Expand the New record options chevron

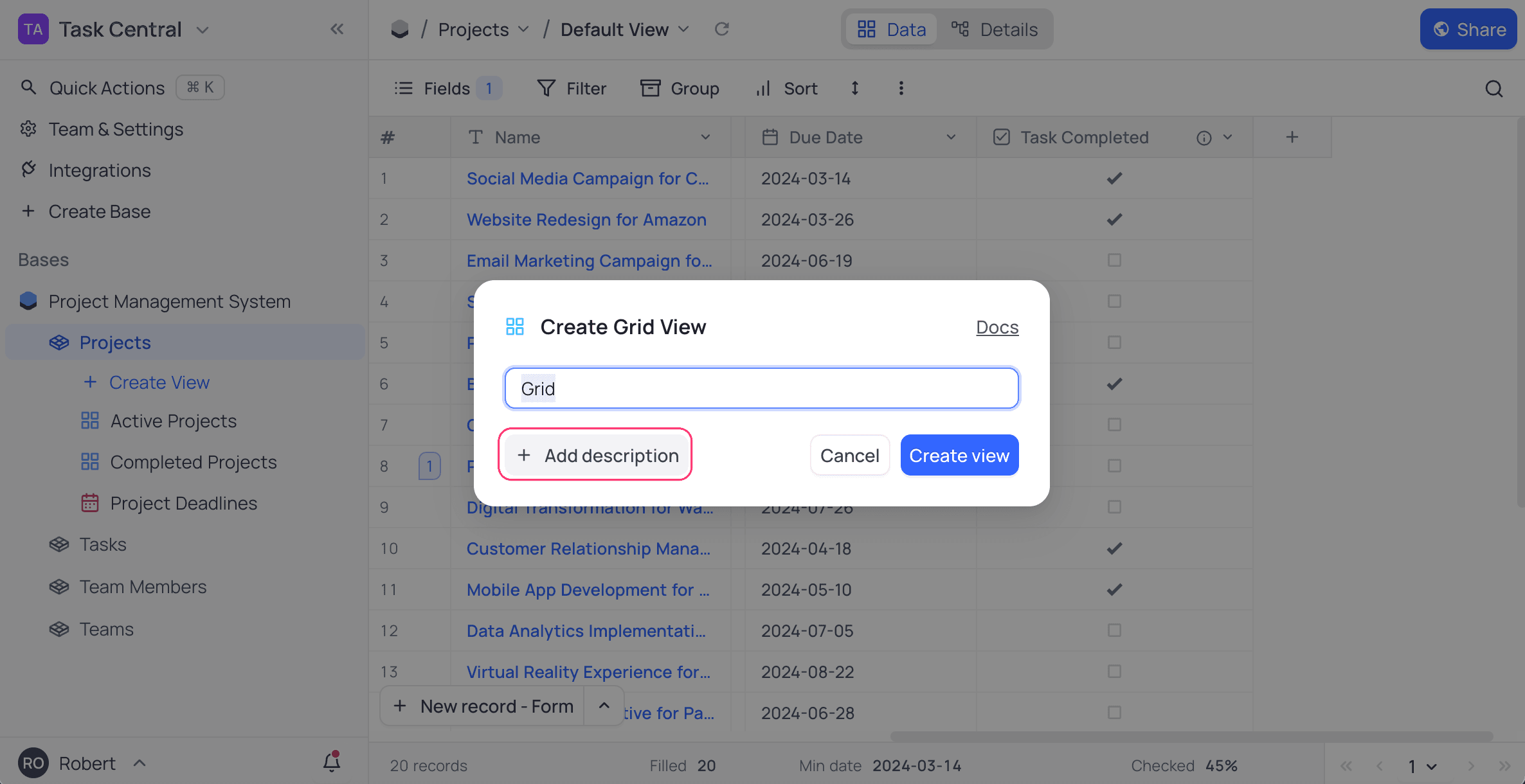(604, 706)
